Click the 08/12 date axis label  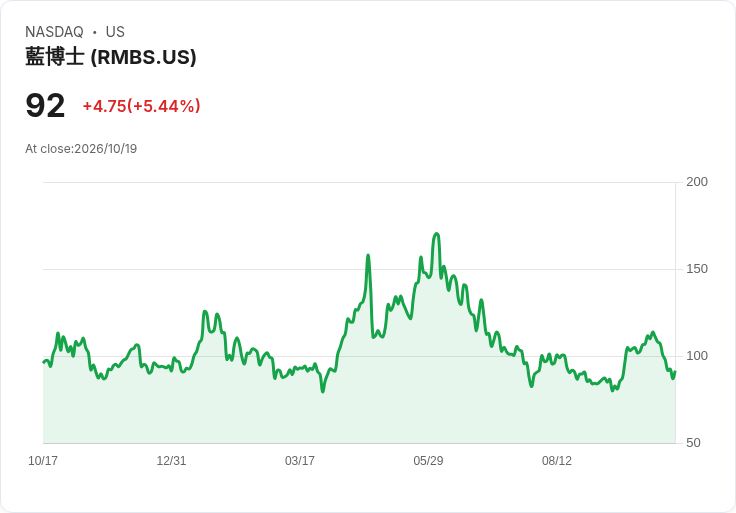coord(557,460)
